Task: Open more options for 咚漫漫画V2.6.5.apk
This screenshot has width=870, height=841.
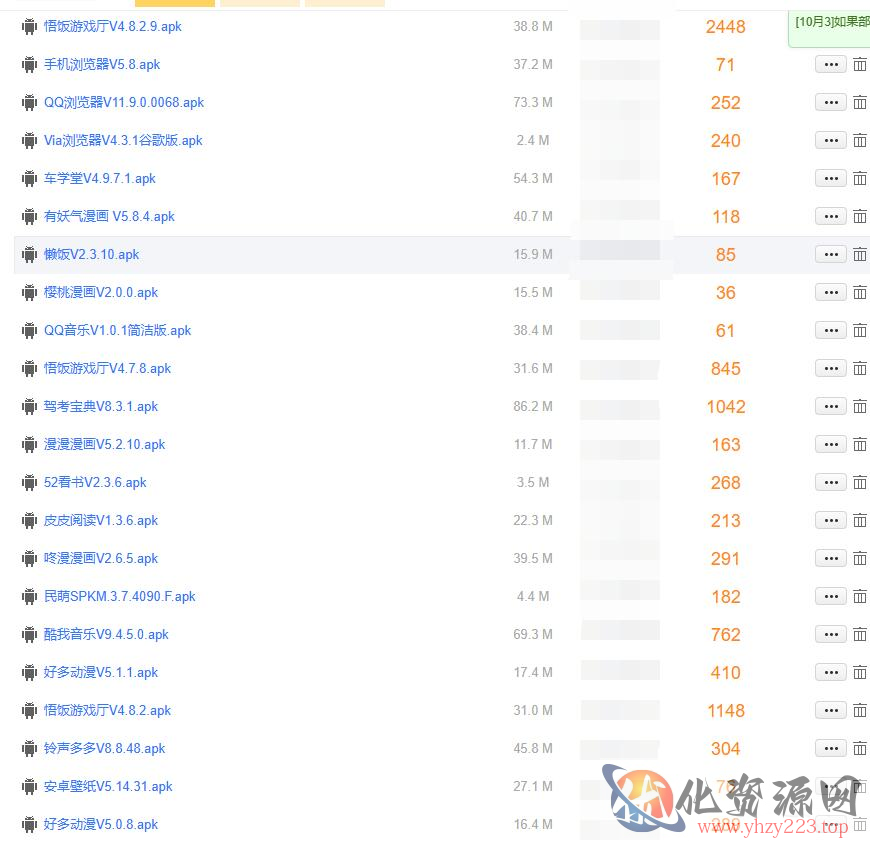Action: [x=831, y=559]
